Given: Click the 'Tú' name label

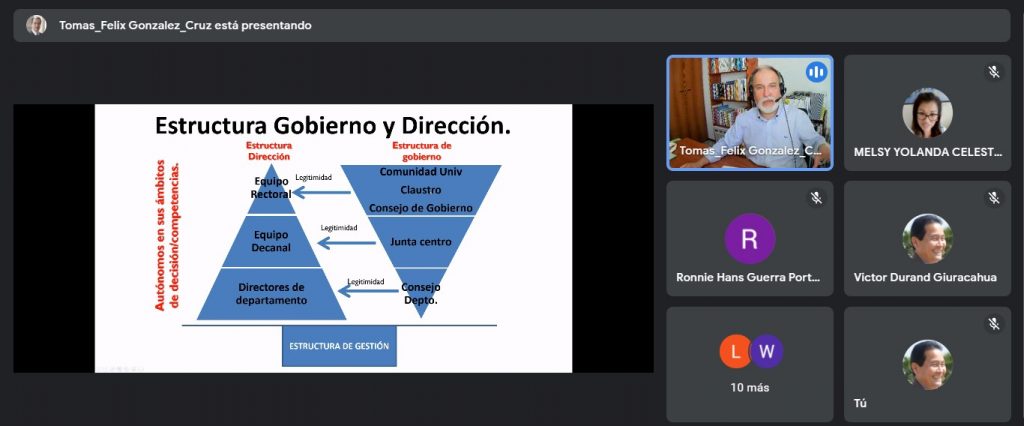Looking at the screenshot, I should 860,403.
